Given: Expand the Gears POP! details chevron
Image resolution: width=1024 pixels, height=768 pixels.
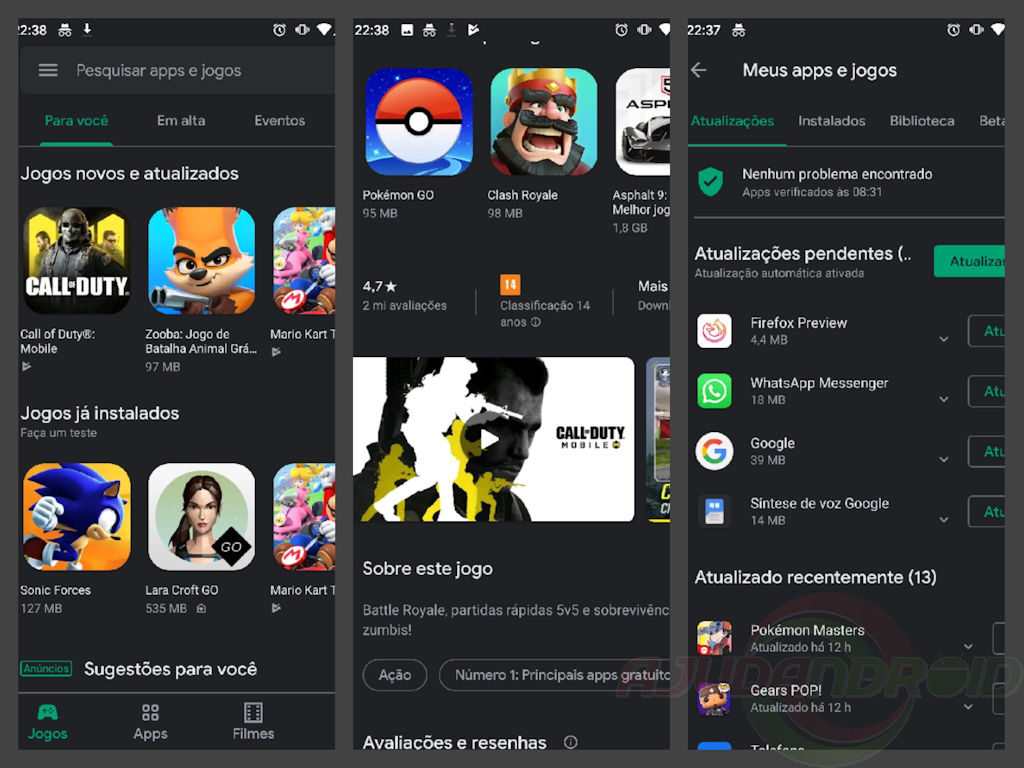Looking at the screenshot, I should (x=968, y=707).
